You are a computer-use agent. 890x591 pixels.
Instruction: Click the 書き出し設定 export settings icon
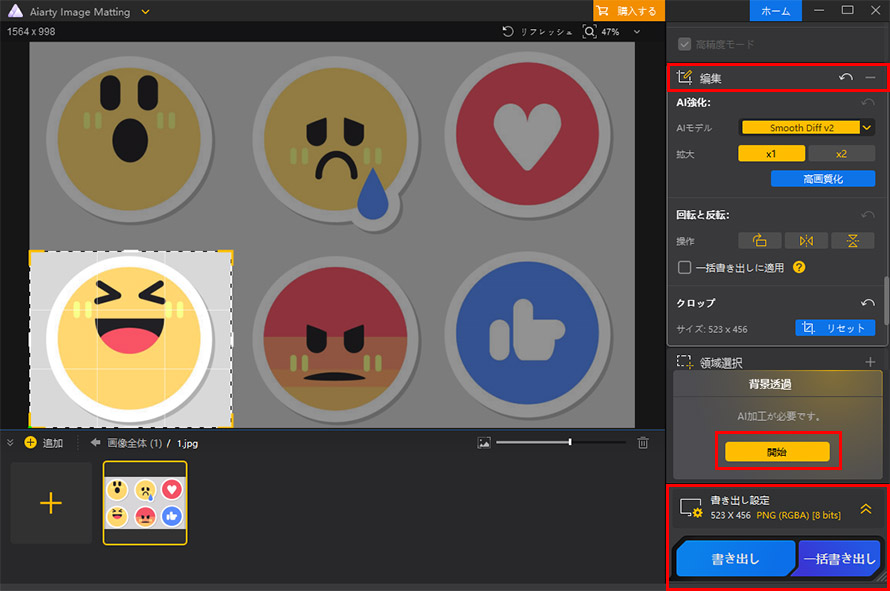pyautogui.click(x=691, y=508)
